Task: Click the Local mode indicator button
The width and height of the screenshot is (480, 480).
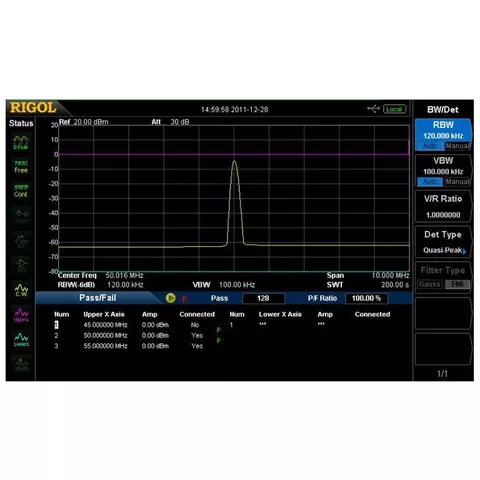Action: 394,109
